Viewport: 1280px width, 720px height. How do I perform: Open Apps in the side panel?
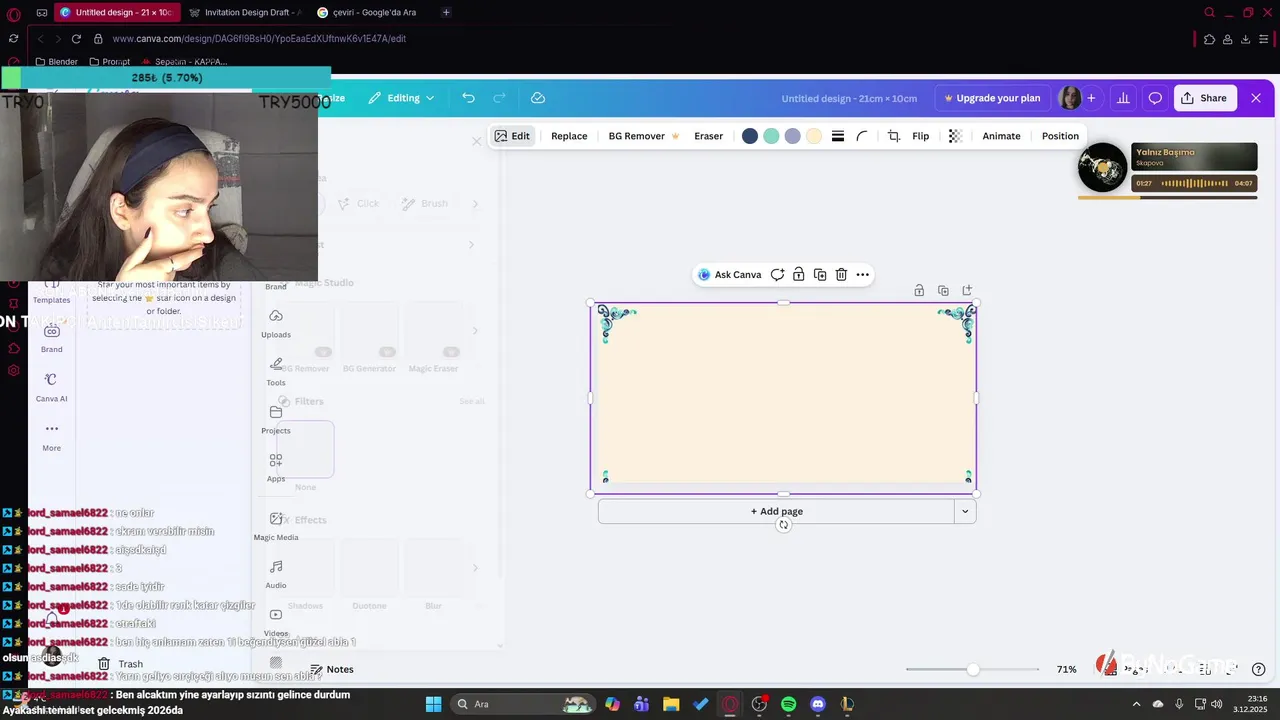pos(276,467)
